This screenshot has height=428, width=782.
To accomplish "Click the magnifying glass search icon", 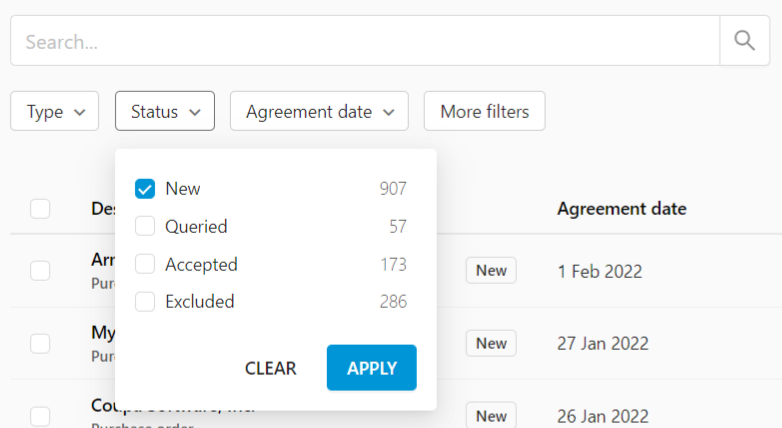I will coord(744,40).
